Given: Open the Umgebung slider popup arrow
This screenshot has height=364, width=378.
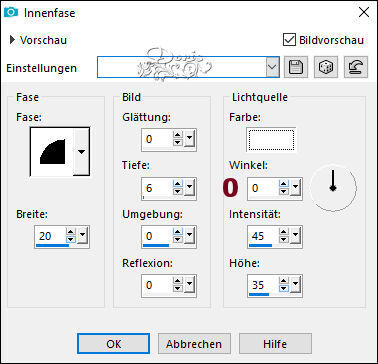Looking at the screenshot, I should (x=189, y=236).
